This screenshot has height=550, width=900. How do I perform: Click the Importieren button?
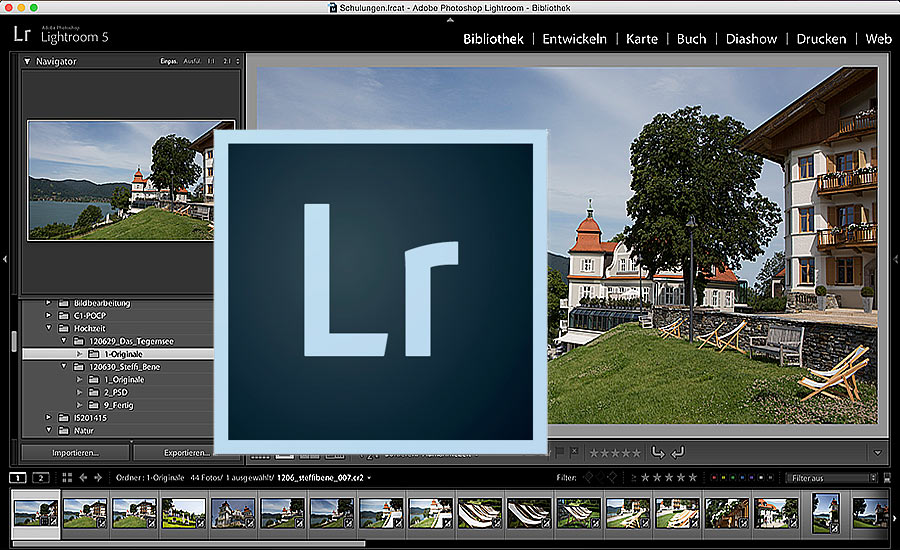(x=75, y=453)
